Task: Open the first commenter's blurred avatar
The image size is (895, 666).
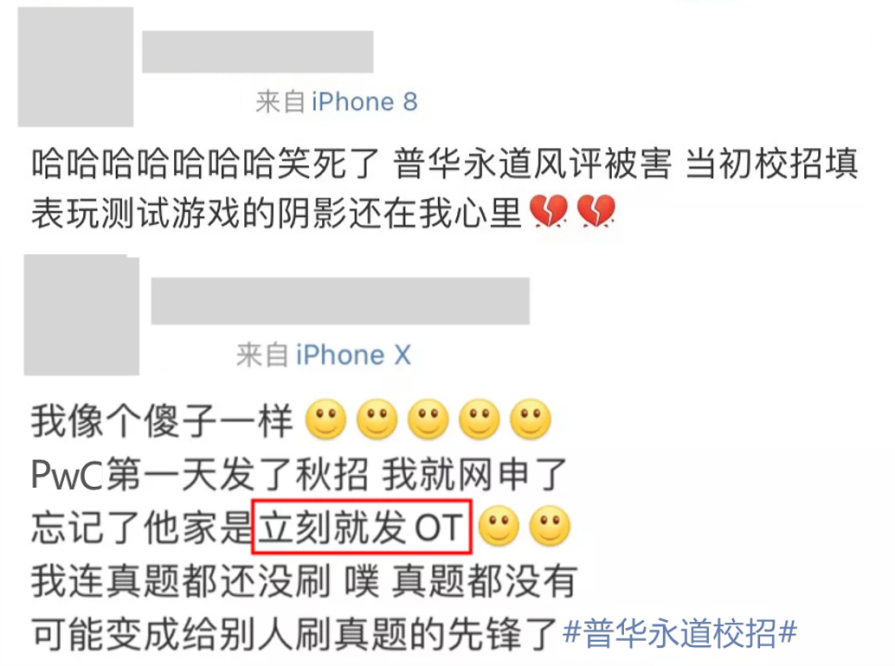Action: coord(75,67)
